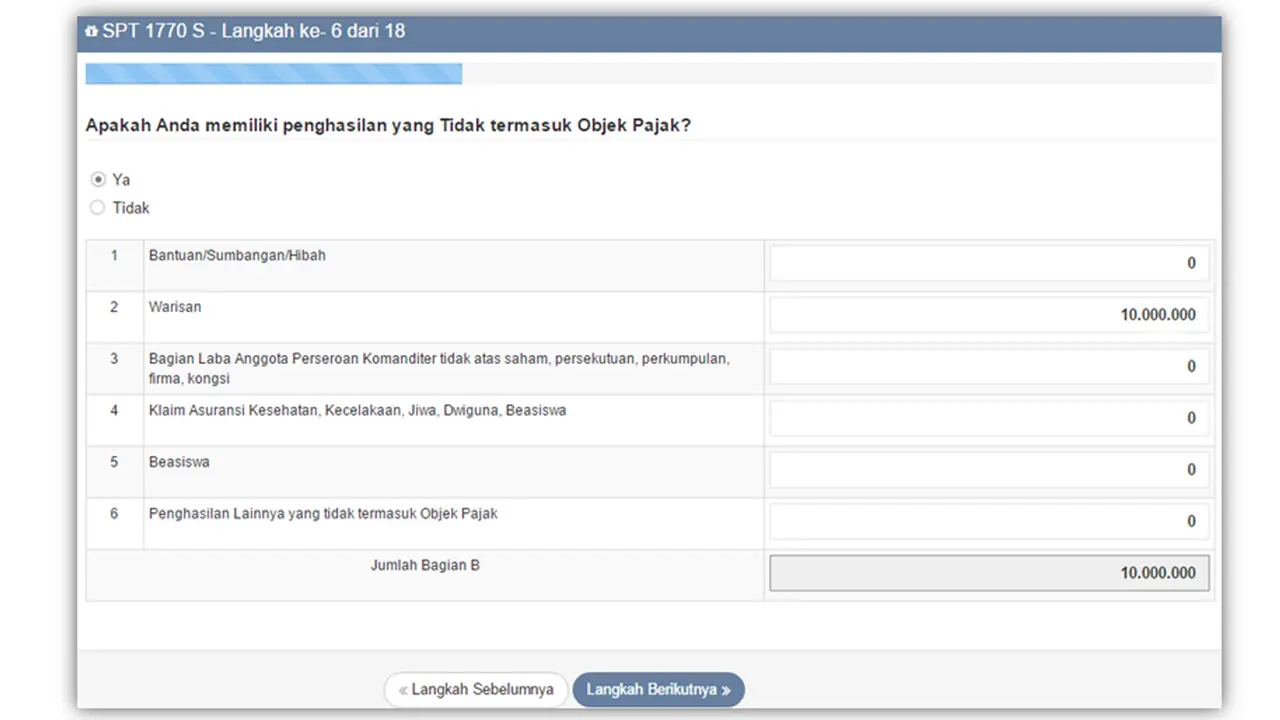The image size is (1280, 720).
Task: Click the "Penghasilan Lainnya" row label text
Action: pos(323,514)
